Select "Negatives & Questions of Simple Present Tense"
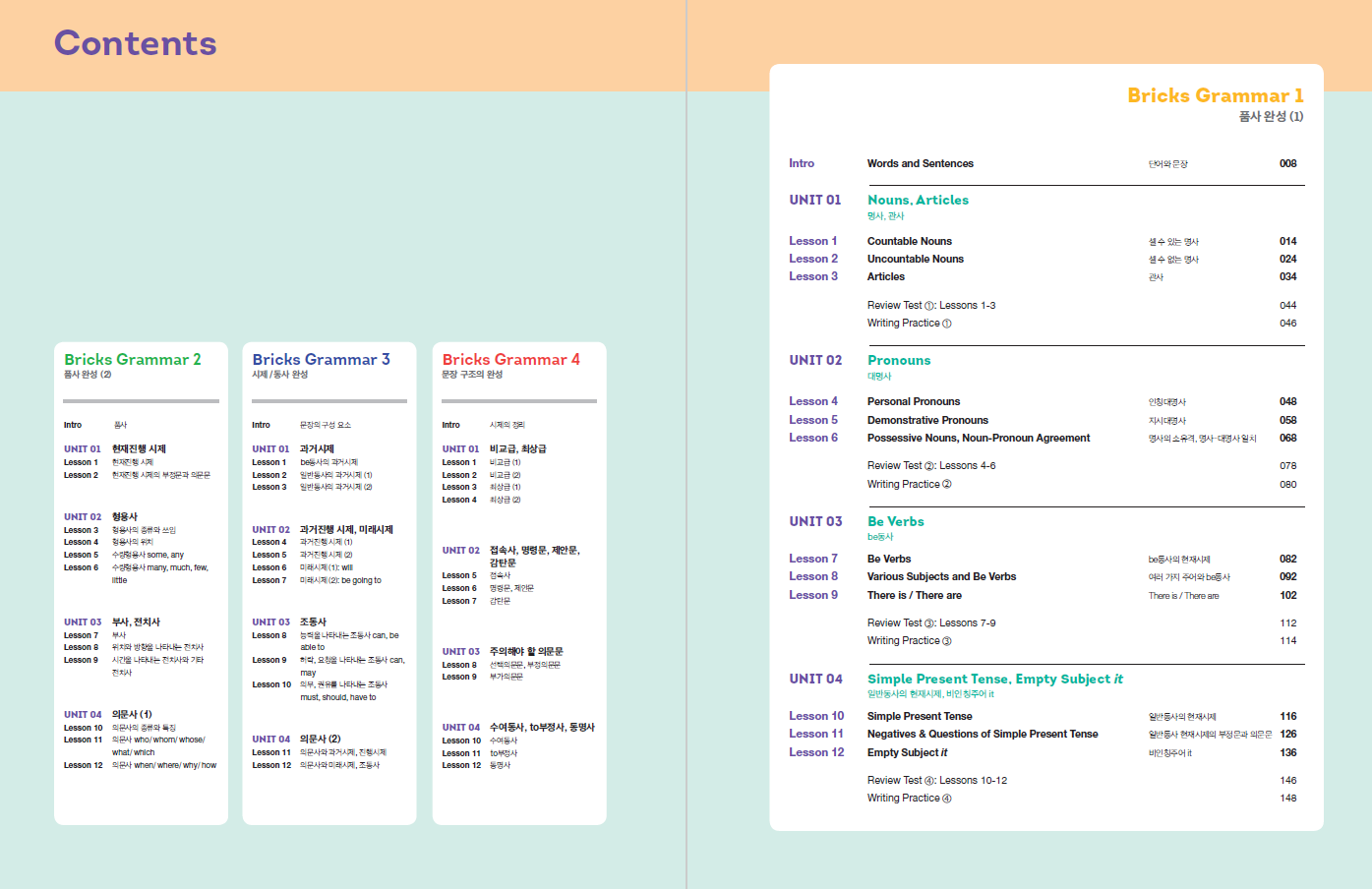Image resolution: width=1372 pixels, height=889 pixels. click(983, 734)
